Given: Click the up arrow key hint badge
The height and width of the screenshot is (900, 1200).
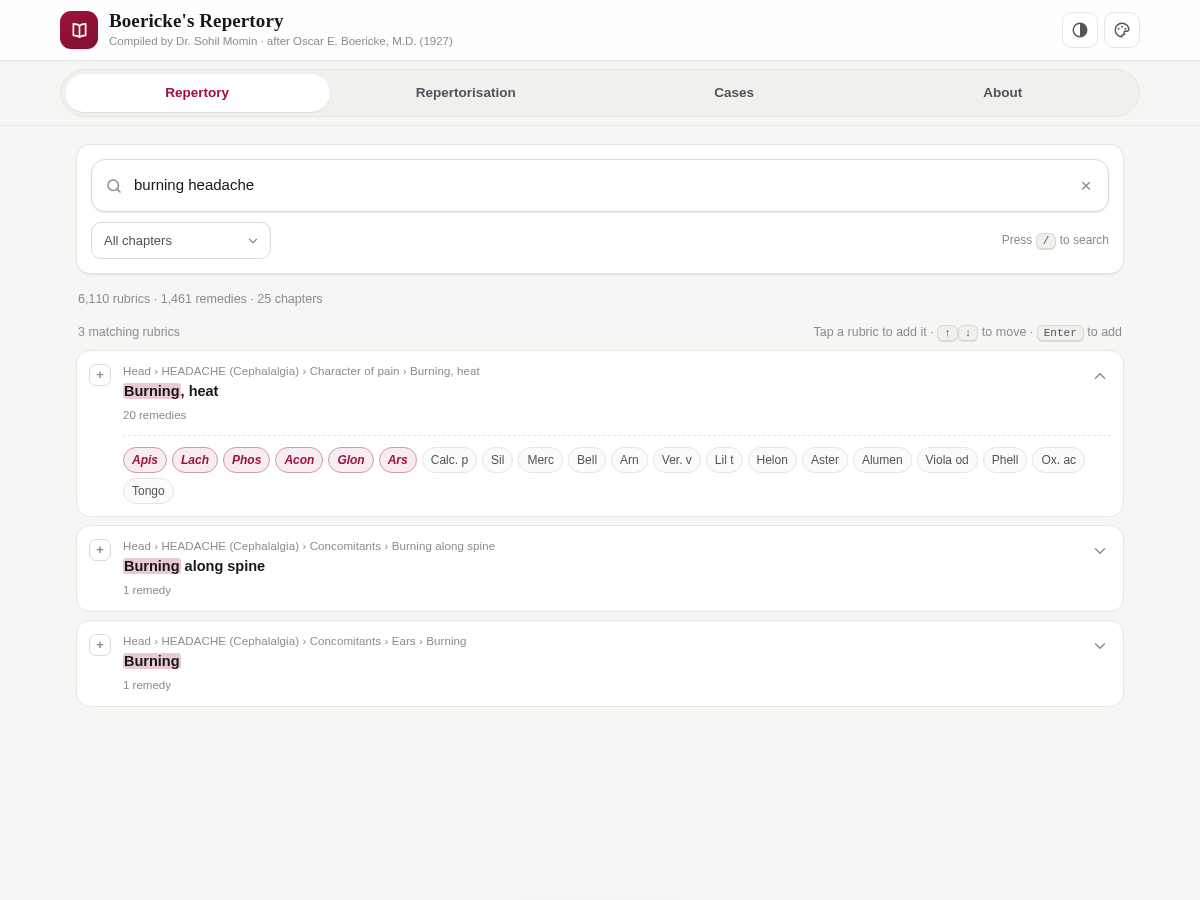Looking at the screenshot, I should [x=947, y=333].
